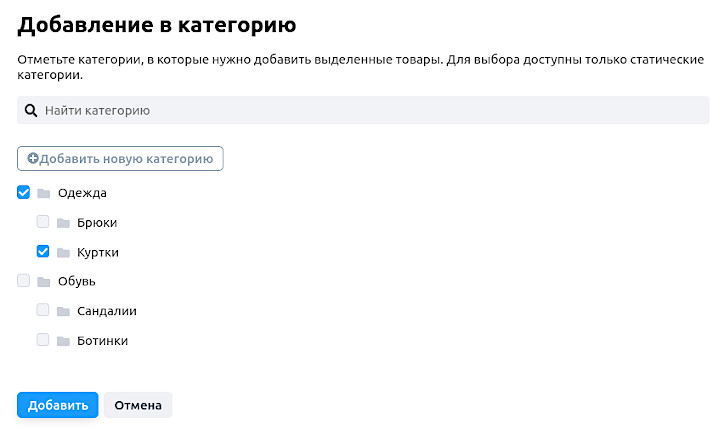The image size is (724, 430).
Task: Cancel the dialog with Отмена
Action: [x=138, y=405]
